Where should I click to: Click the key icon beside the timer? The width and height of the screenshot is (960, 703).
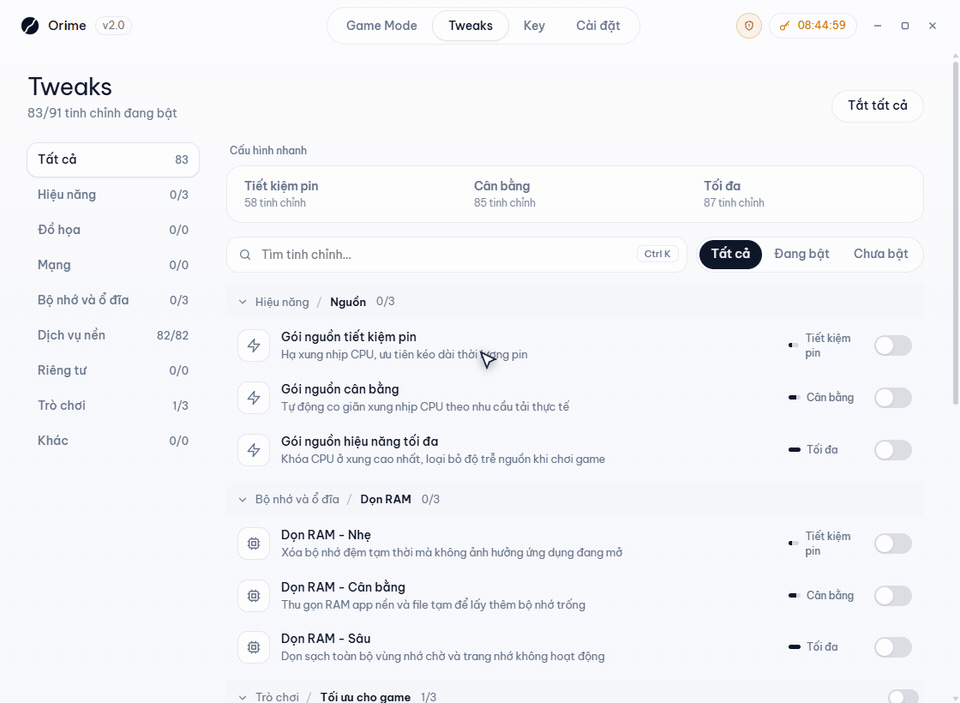784,26
